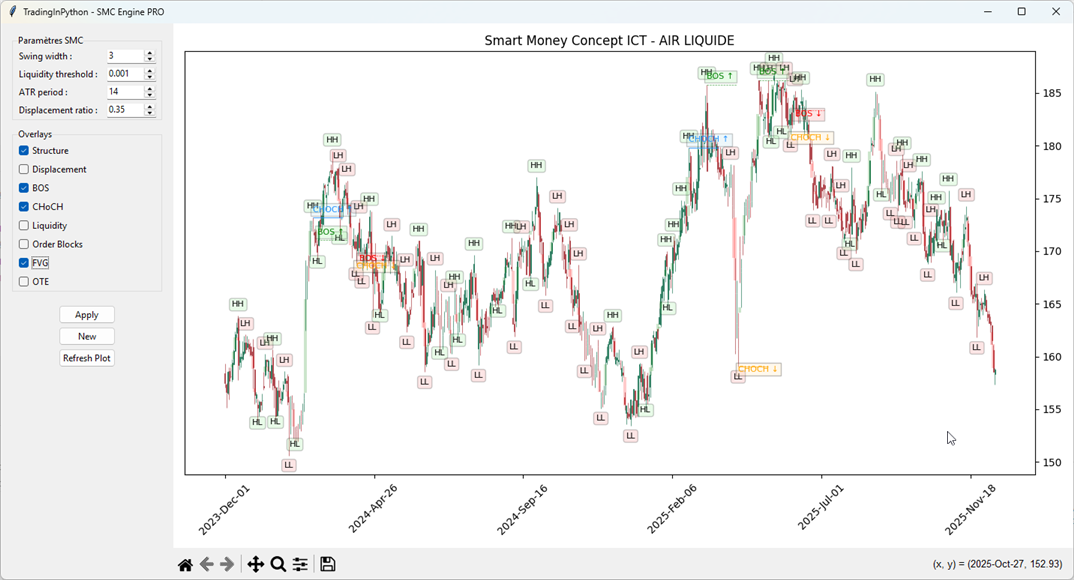Increase Displacement ratio with up arrow
The image size is (1074, 580).
point(150,107)
